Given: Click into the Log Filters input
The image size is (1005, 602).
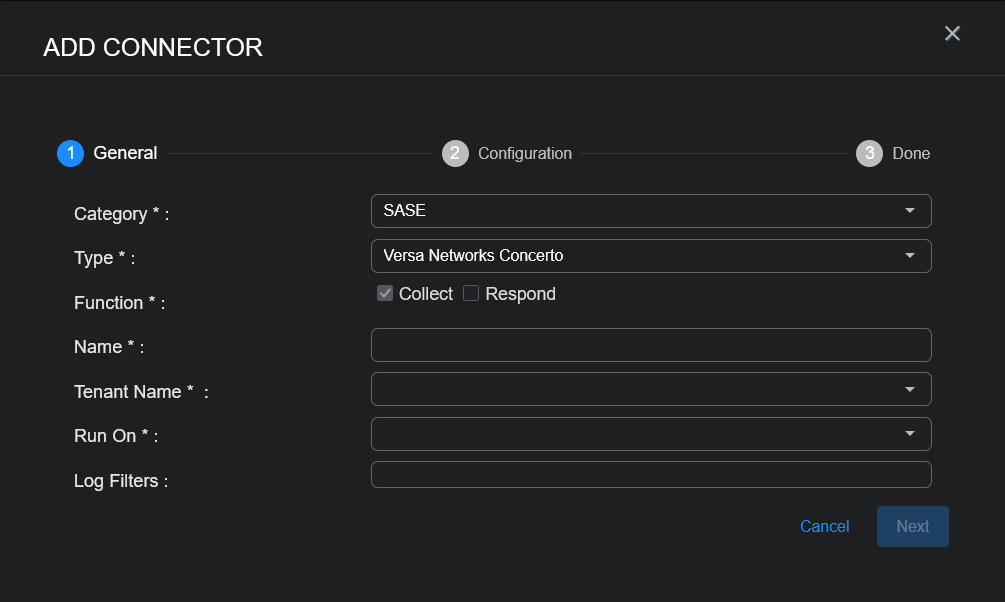Looking at the screenshot, I should click(650, 475).
